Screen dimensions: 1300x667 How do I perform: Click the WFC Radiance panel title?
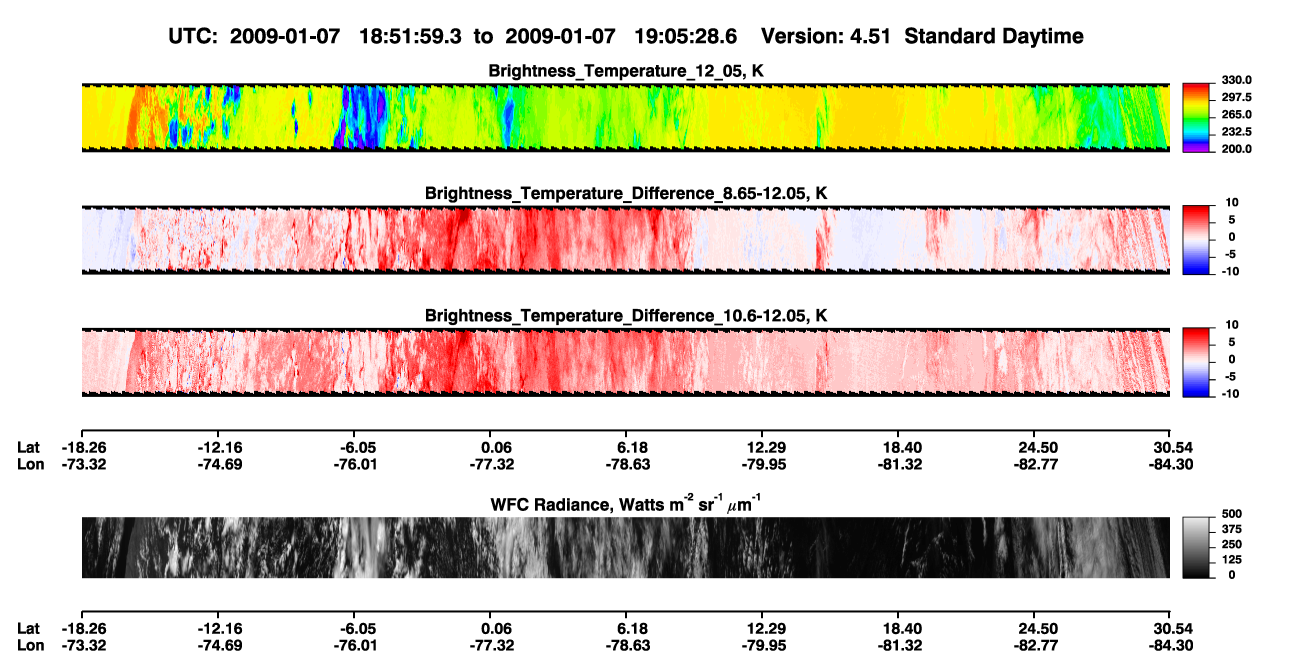click(x=626, y=504)
